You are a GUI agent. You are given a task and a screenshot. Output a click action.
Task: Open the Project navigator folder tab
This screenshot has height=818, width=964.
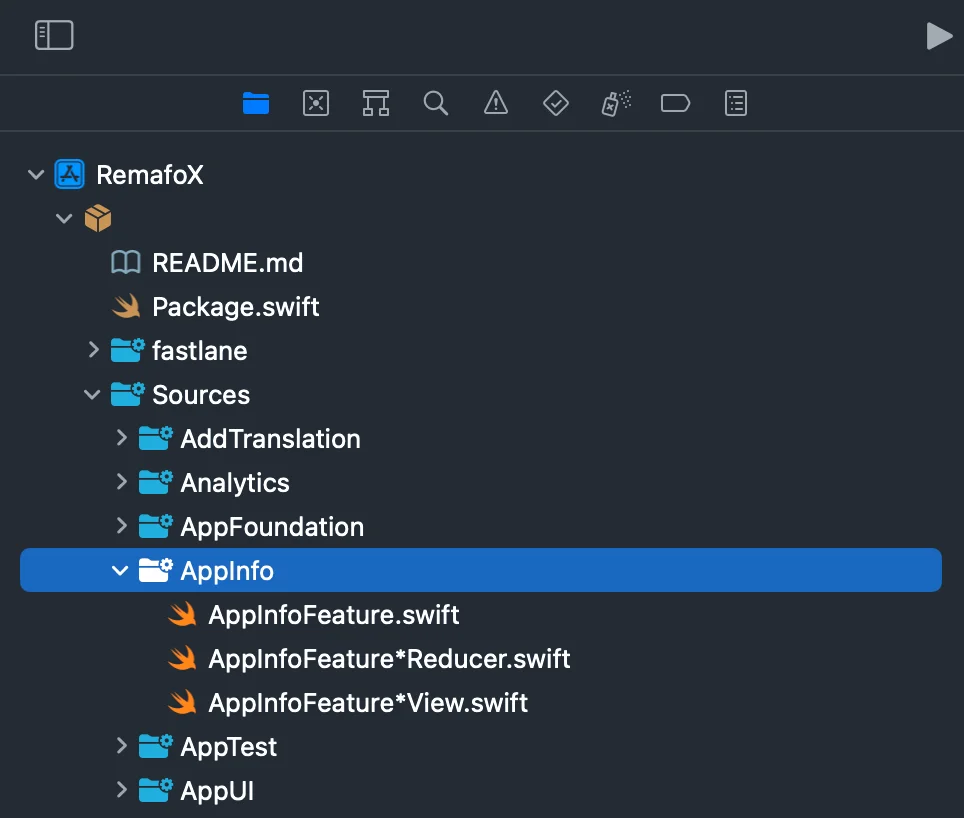pyautogui.click(x=256, y=103)
